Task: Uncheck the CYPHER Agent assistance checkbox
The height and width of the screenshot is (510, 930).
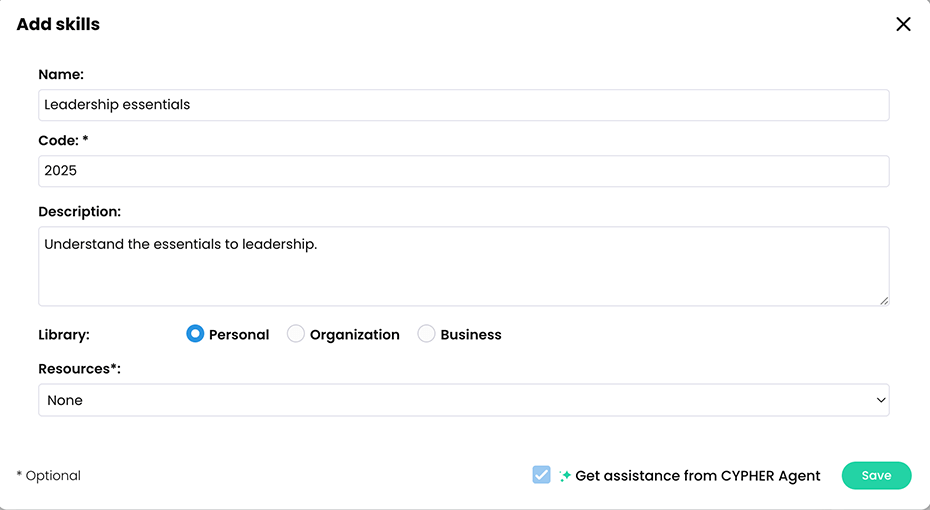Action: tap(542, 475)
